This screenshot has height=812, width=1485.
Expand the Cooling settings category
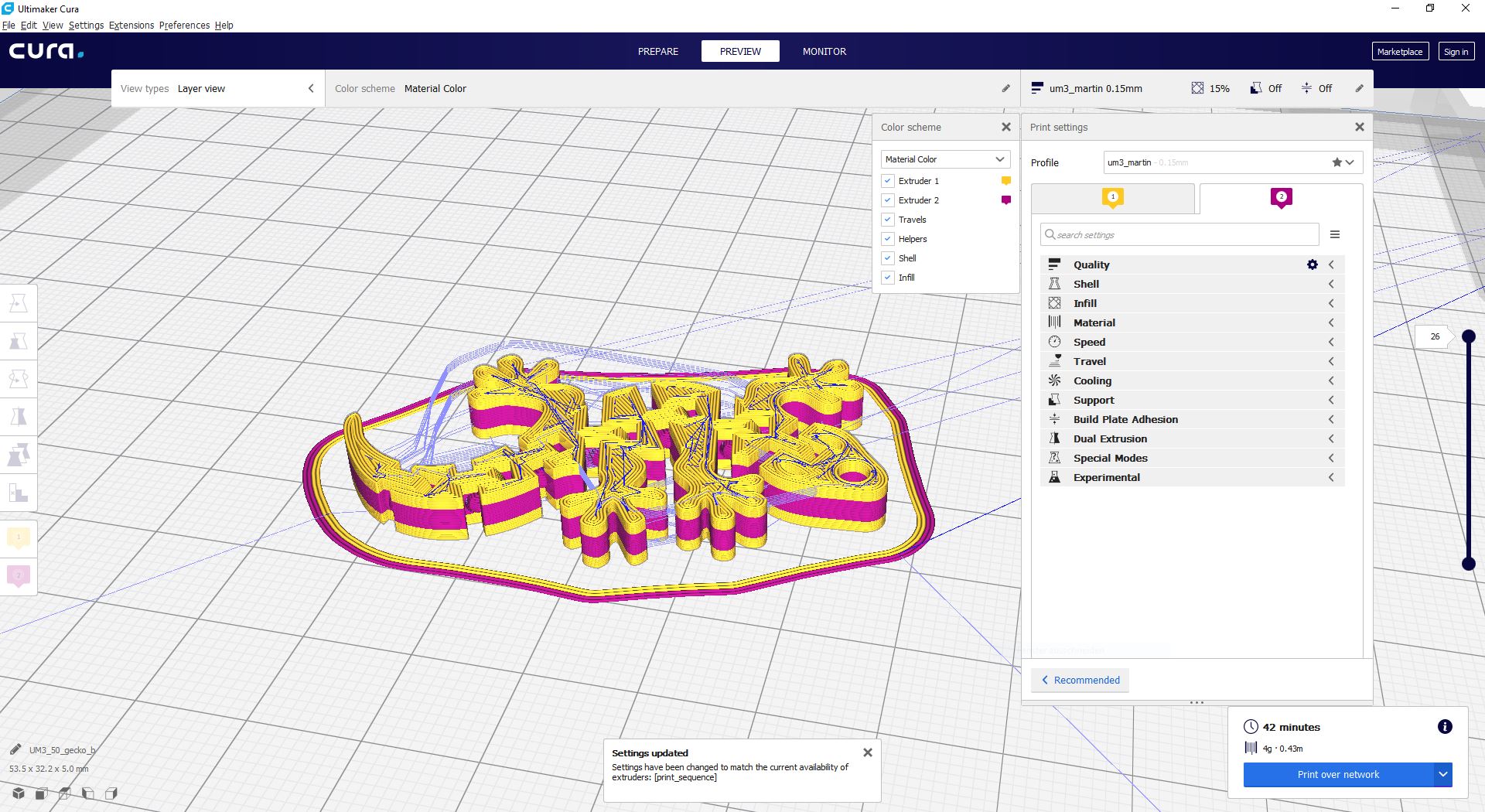coord(1192,380)
